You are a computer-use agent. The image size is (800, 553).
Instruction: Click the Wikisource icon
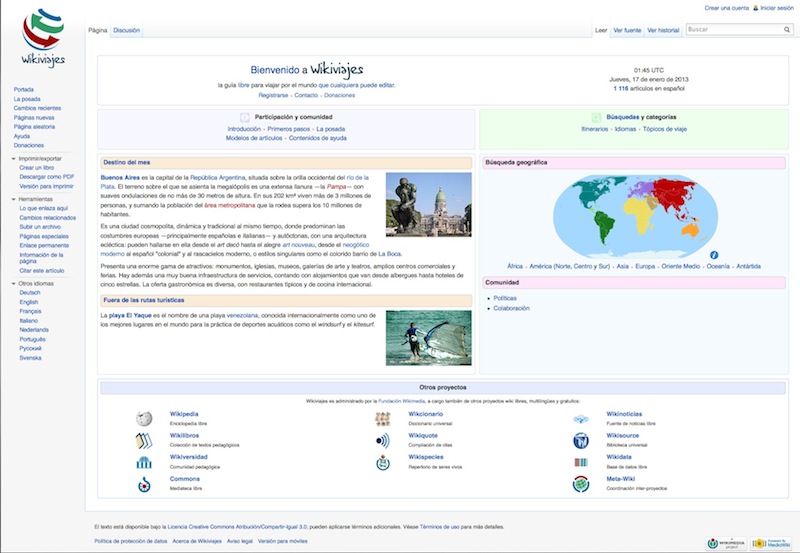581,441
